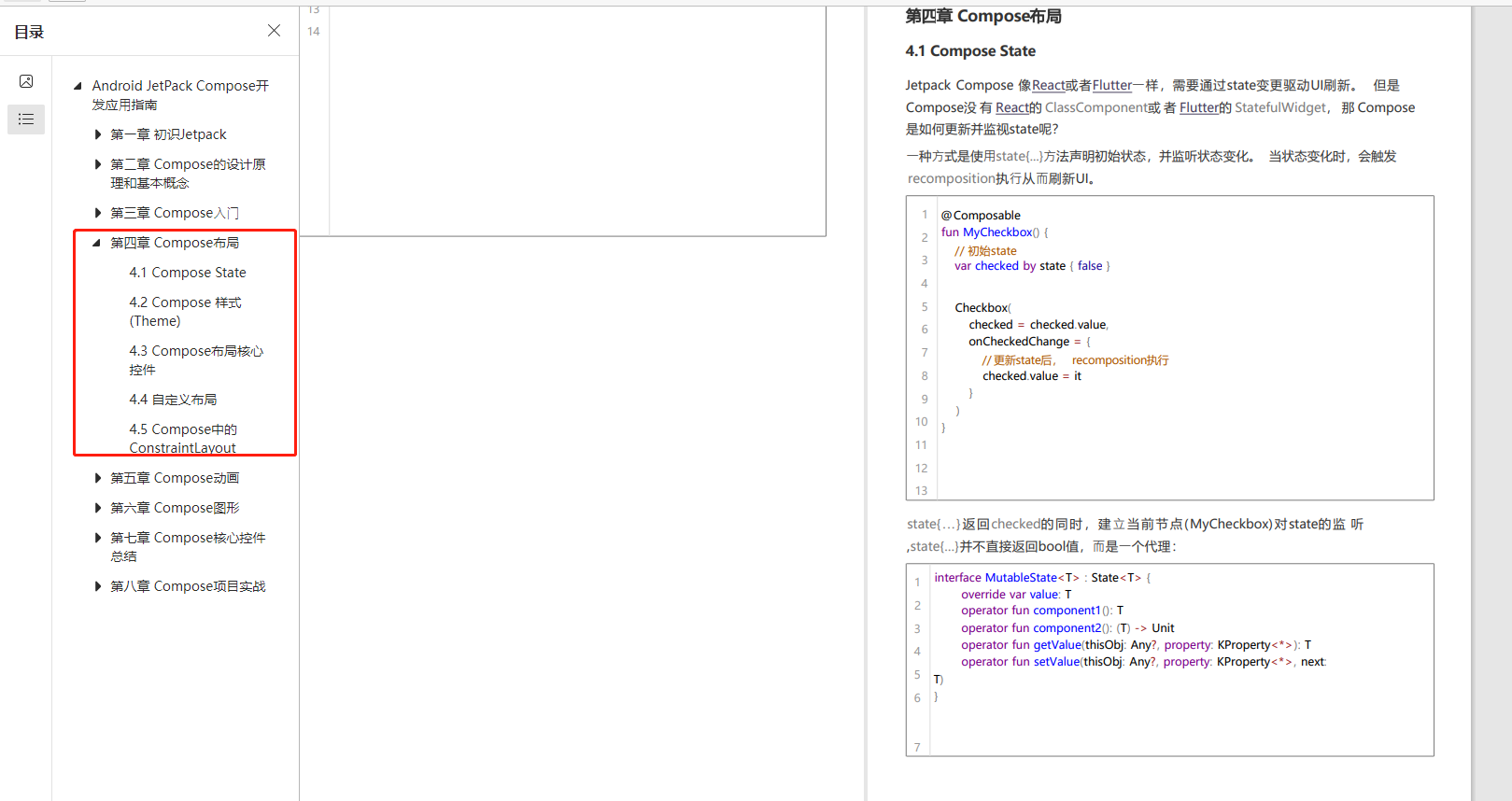1512x801 pixels.
Task: Select the outline list icon in sidebar
Action: (26, 119)
